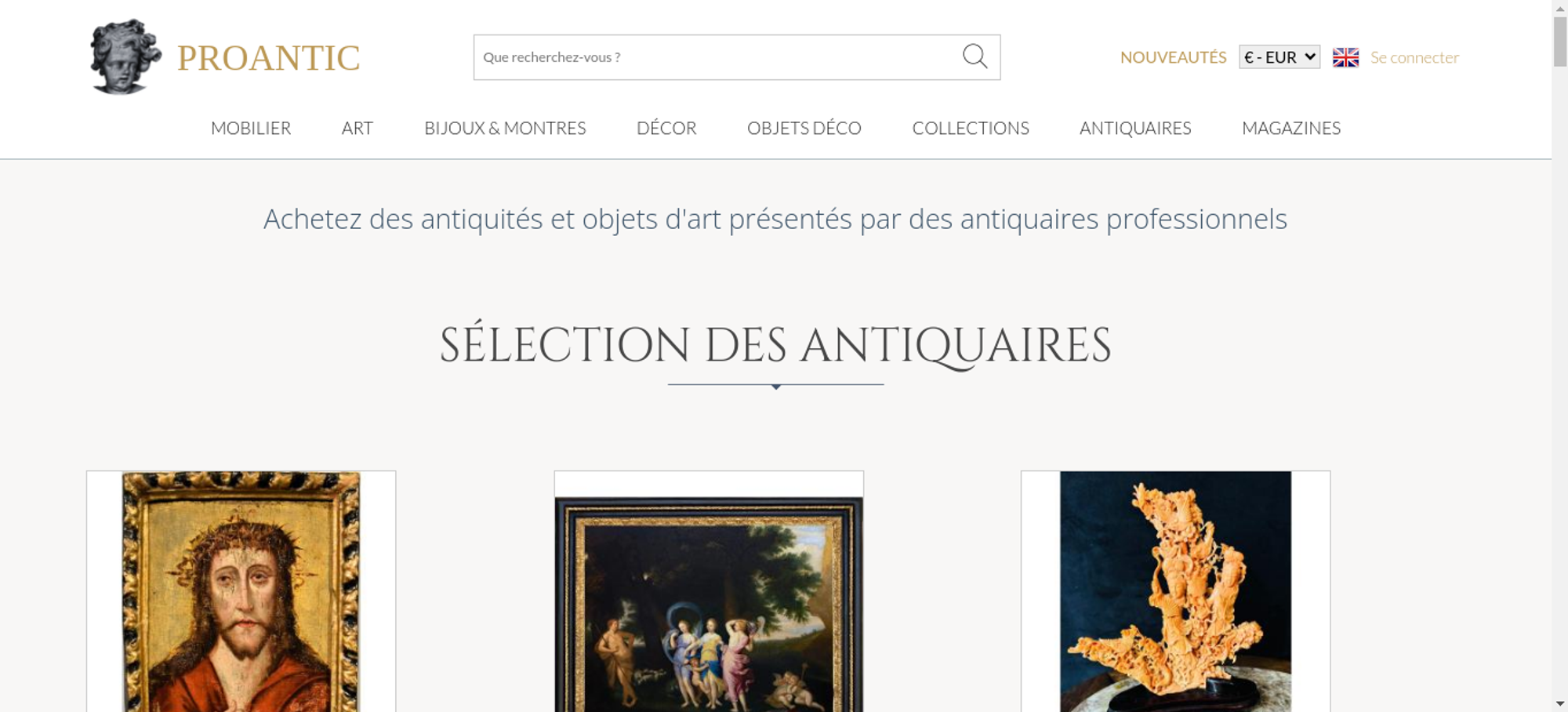The image size is (1568, 712).
Task: Open the Collections menu
Action: coord(971,128)
